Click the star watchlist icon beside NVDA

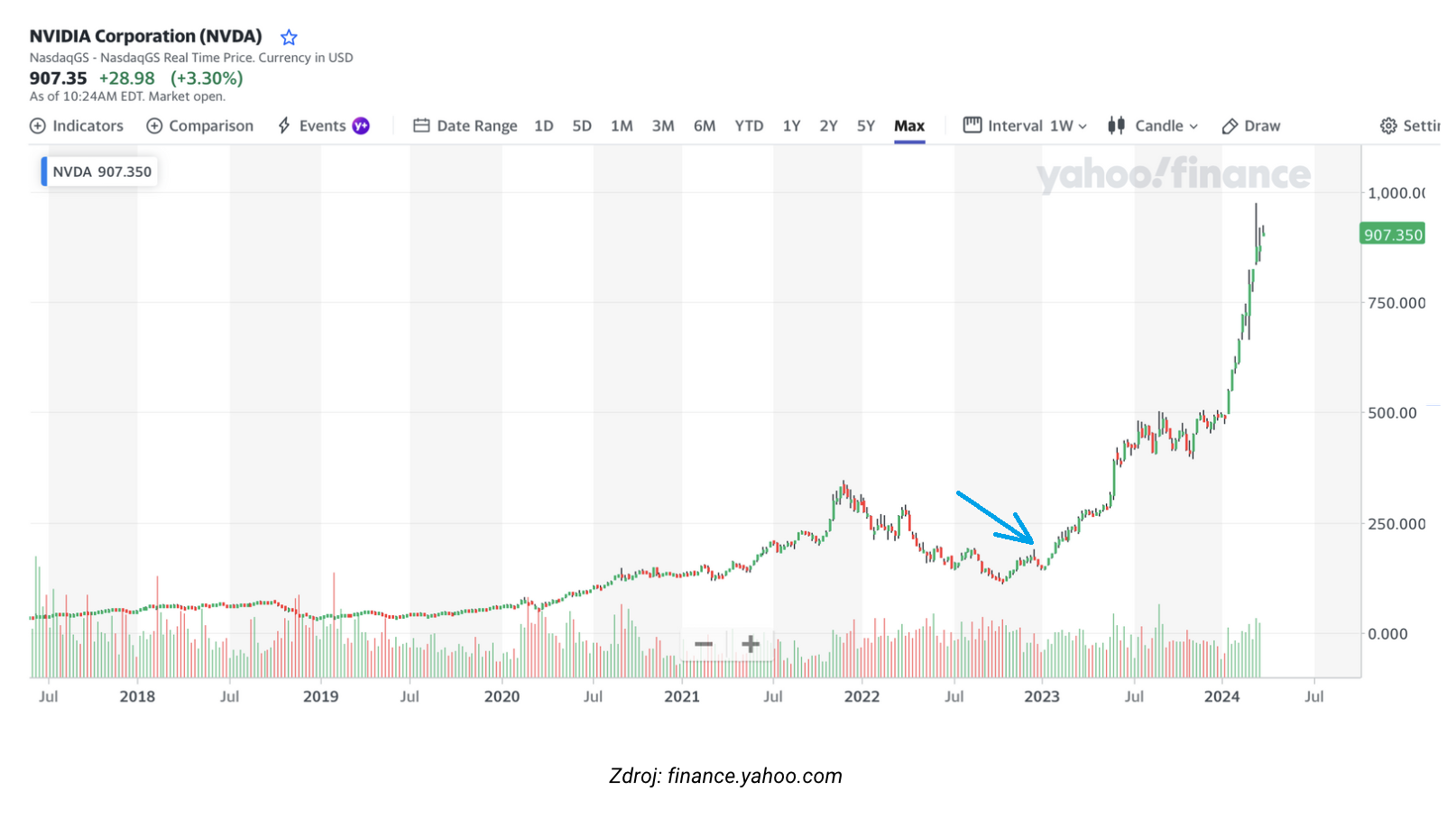(x=289, y=37)
